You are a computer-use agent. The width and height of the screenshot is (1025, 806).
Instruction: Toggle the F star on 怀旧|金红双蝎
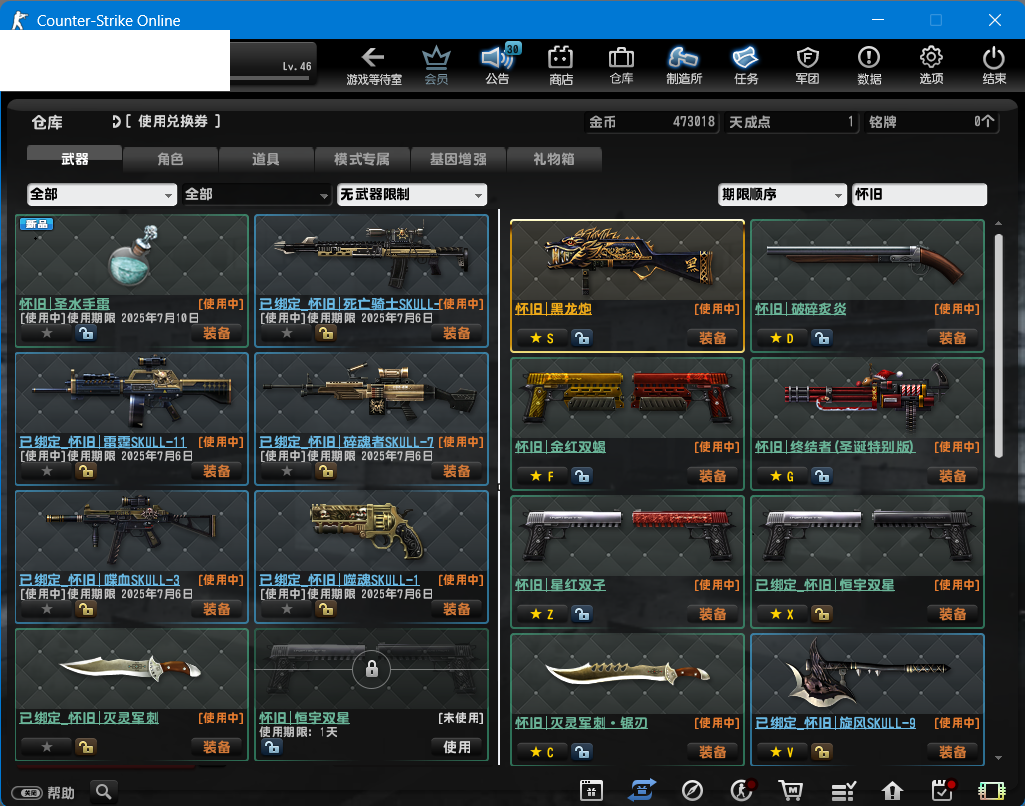pos(542,476)
